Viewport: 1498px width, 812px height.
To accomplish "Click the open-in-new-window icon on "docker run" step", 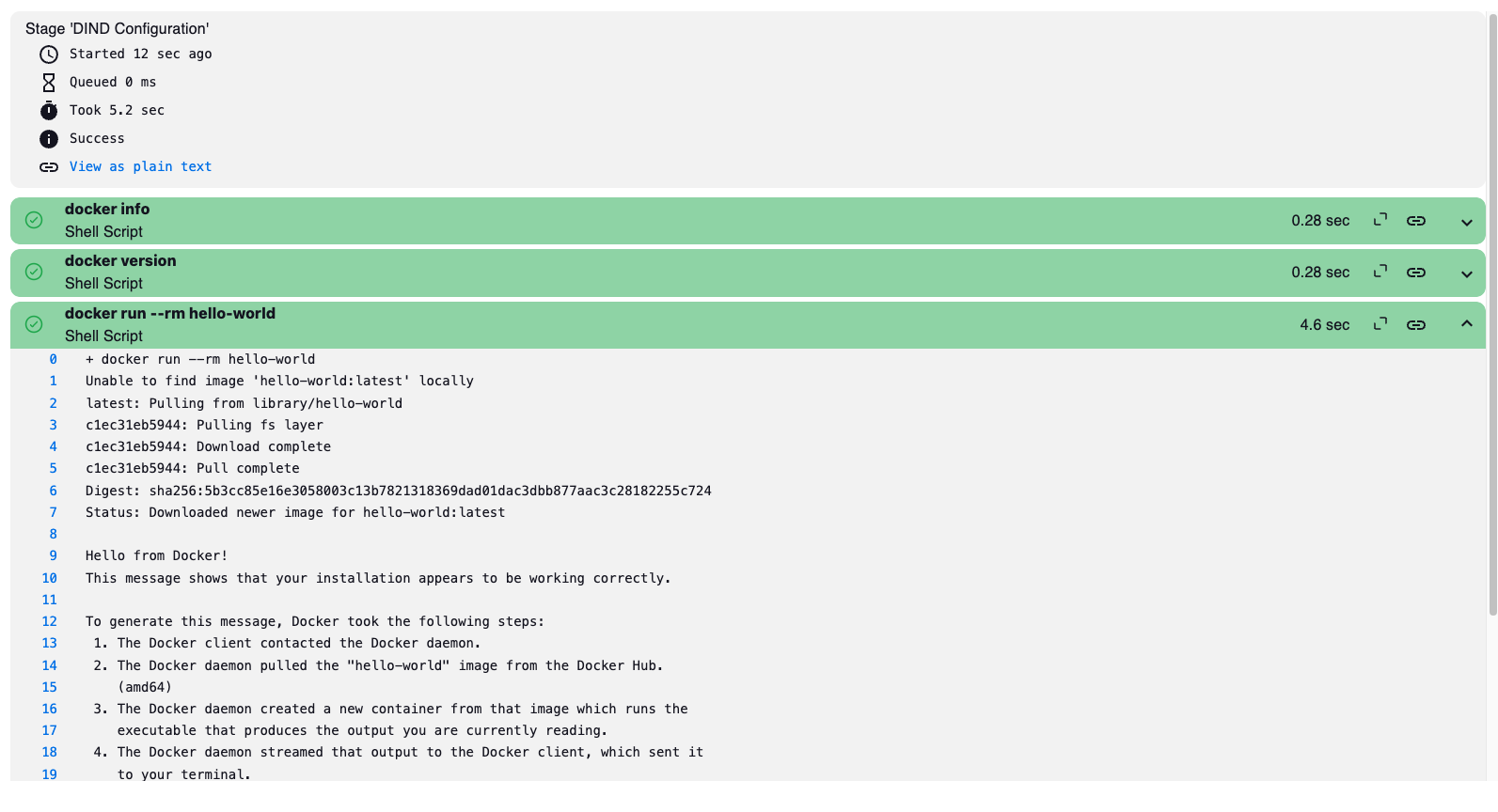I will 1380,324.
